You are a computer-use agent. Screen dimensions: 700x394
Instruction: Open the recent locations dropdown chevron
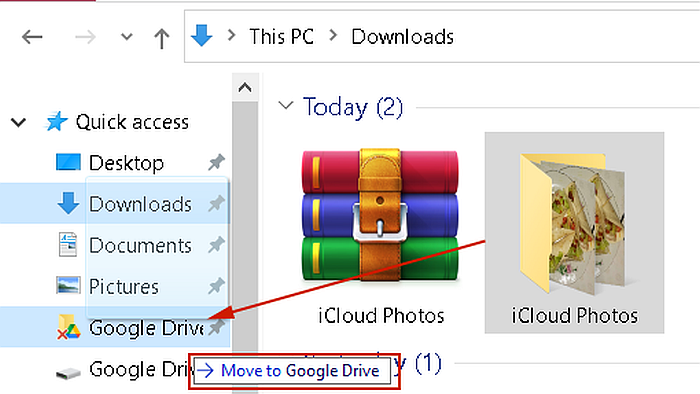tap(127, 37)
